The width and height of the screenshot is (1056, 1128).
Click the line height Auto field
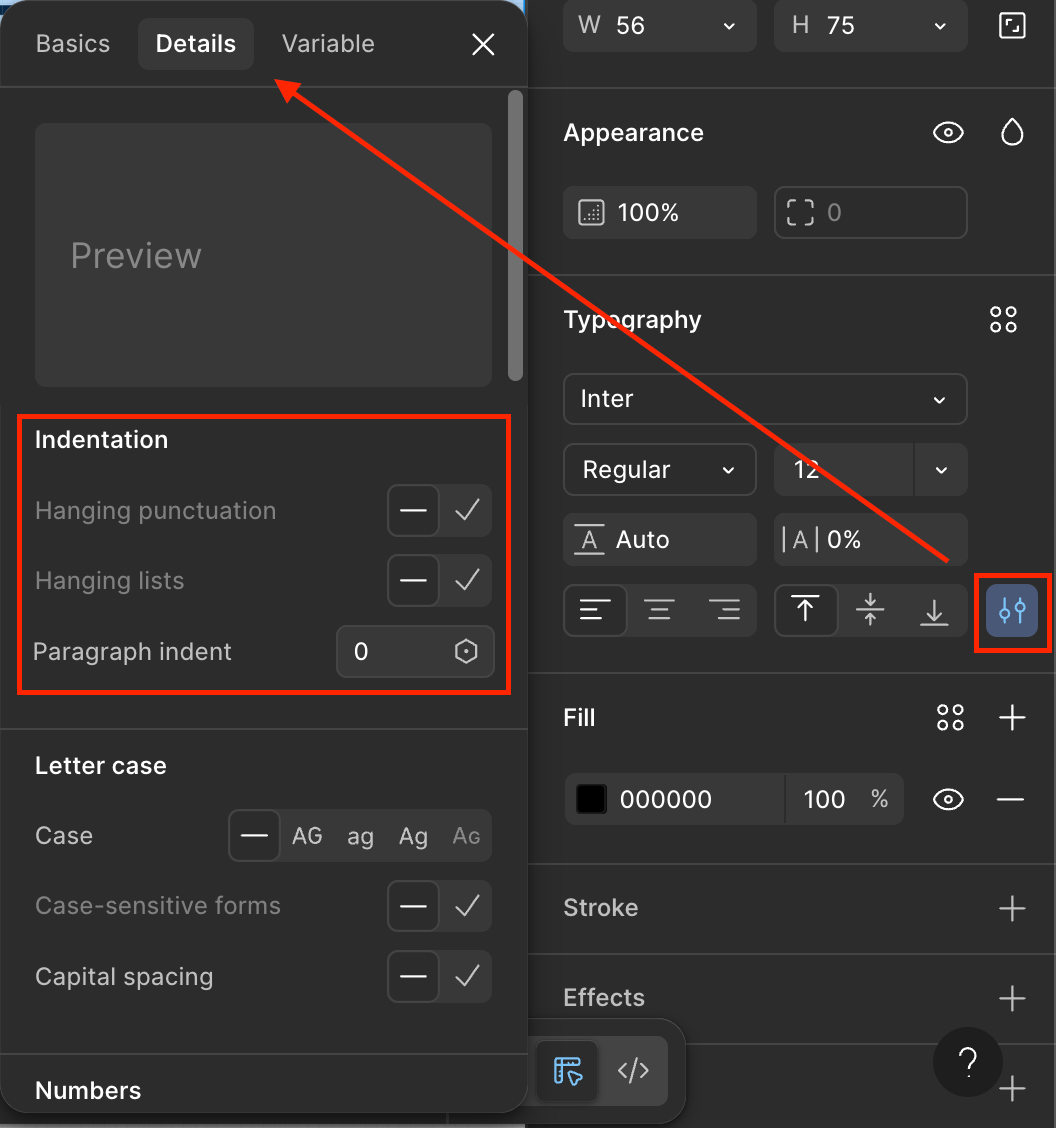click(660, 540)
